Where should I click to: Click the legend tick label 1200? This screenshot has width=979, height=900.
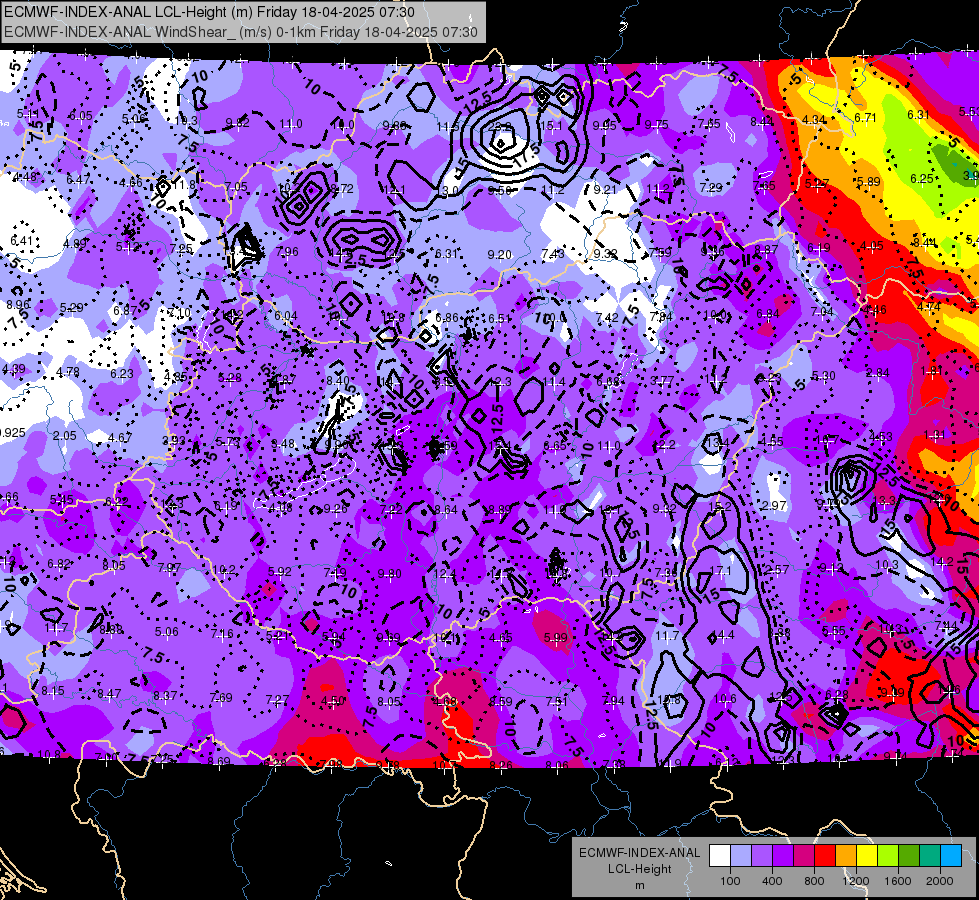[x=856, y=881]
